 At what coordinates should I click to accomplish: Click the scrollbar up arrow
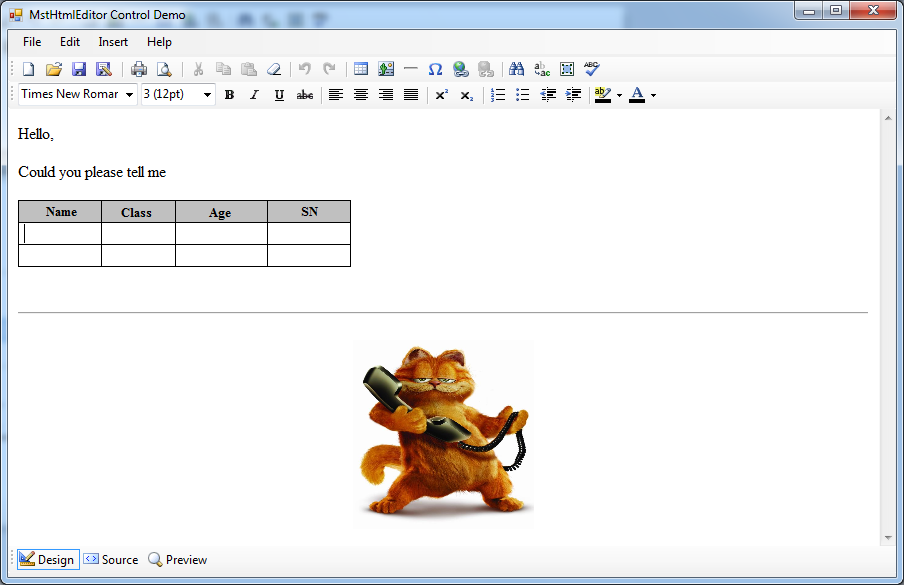pyautogui.click(x=888, y=118)
